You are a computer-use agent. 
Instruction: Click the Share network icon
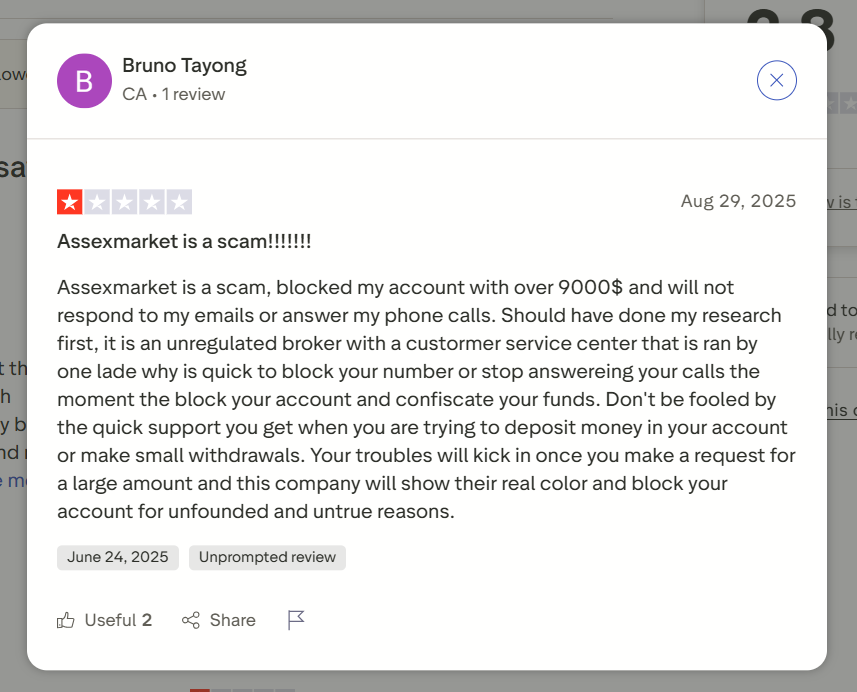click(x=191, y=620)
